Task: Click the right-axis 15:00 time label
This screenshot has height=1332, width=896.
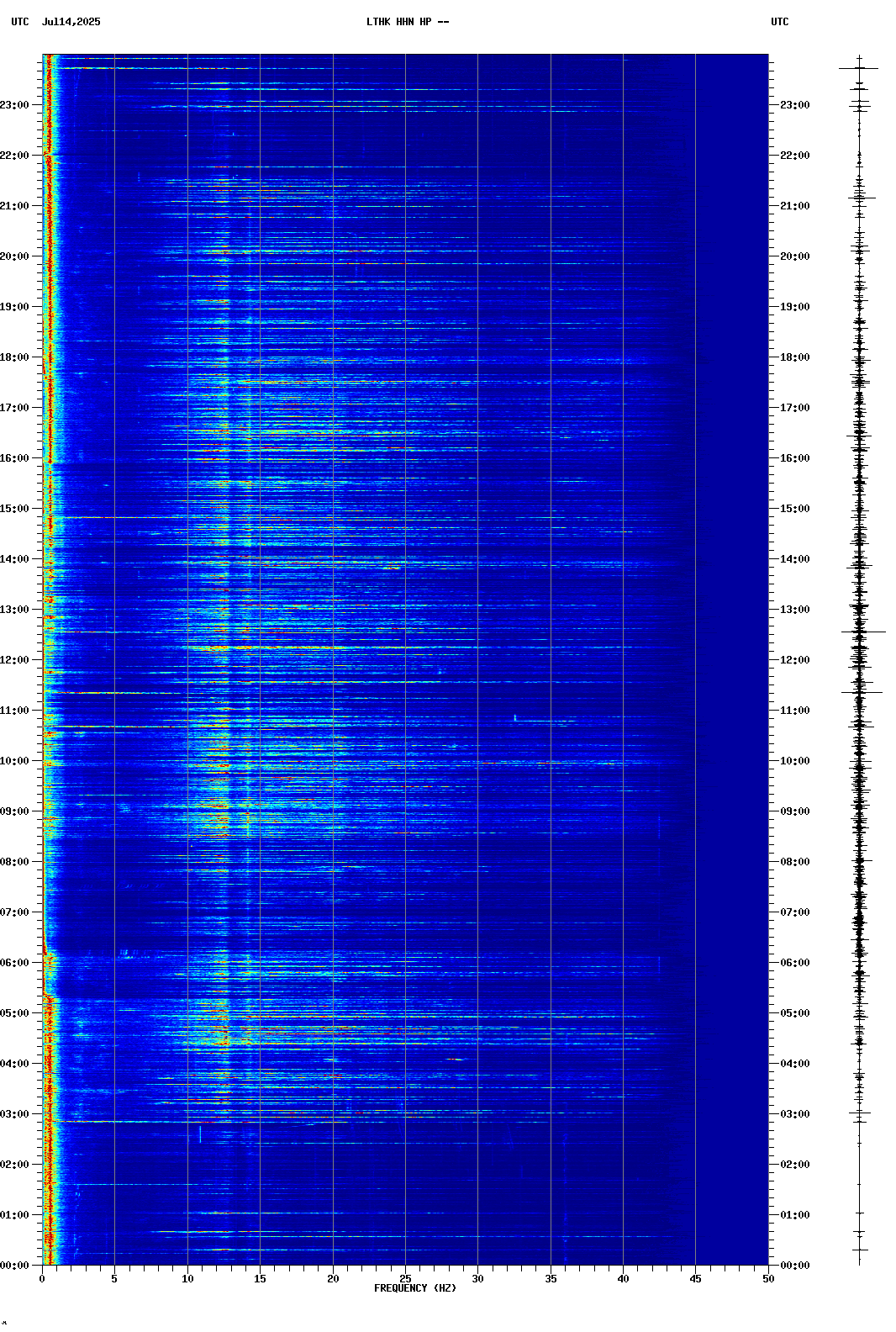Action: [795, 509]
